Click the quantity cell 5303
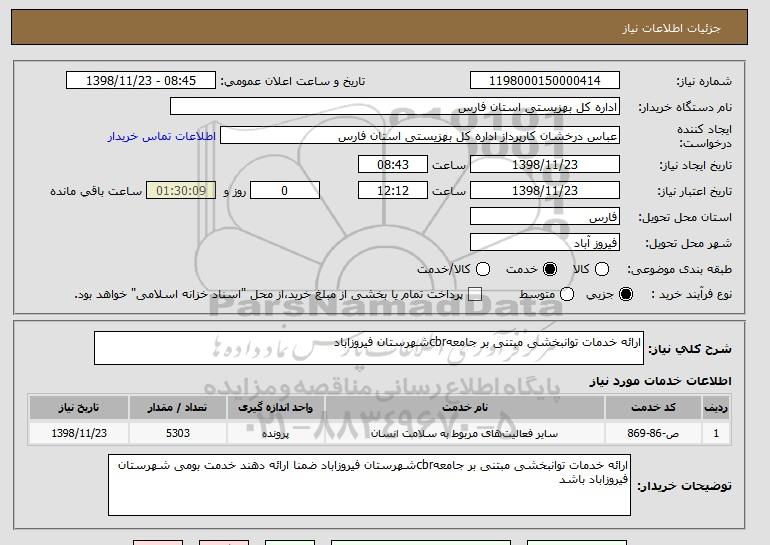The width and height of the screenshot is (770, 545). 177,433
